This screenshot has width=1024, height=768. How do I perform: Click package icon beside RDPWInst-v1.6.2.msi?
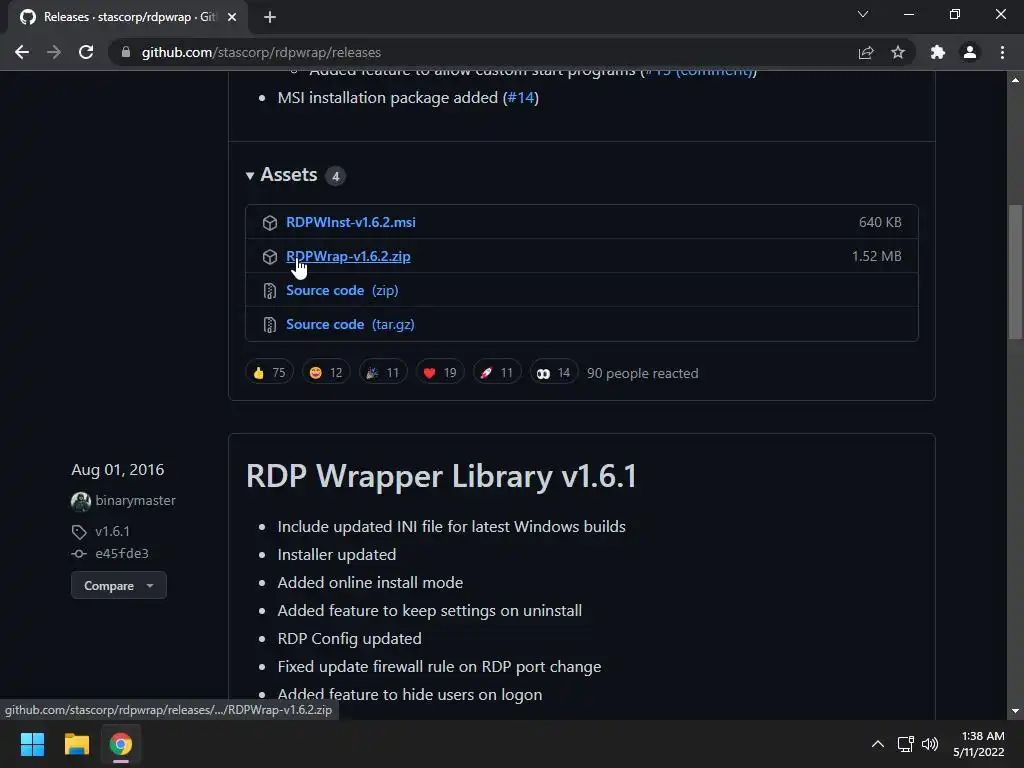click(x=270, y=223)
